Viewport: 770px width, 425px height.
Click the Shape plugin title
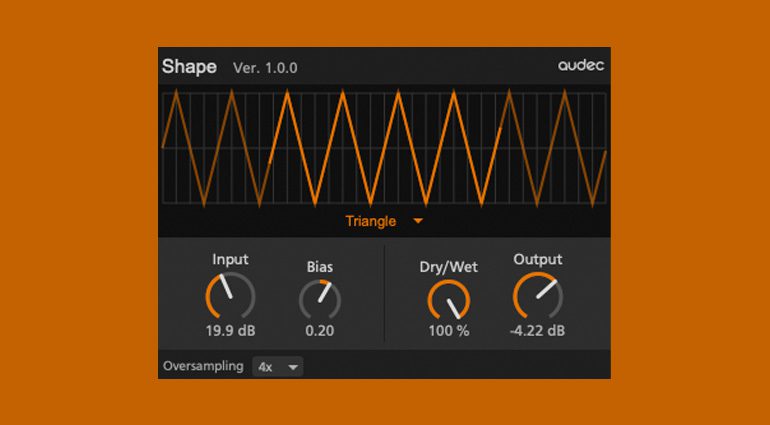(x=190, y=67)
